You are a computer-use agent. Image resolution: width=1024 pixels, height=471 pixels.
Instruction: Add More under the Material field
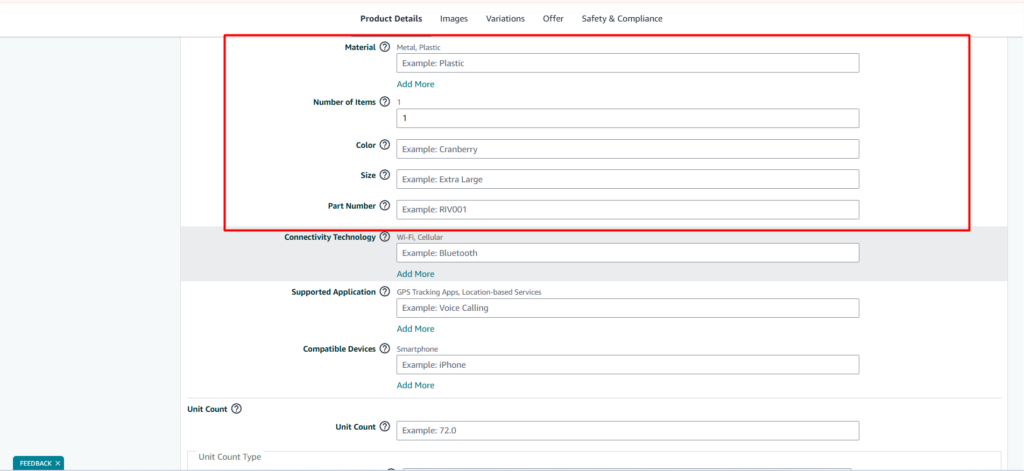coord(415,84)
